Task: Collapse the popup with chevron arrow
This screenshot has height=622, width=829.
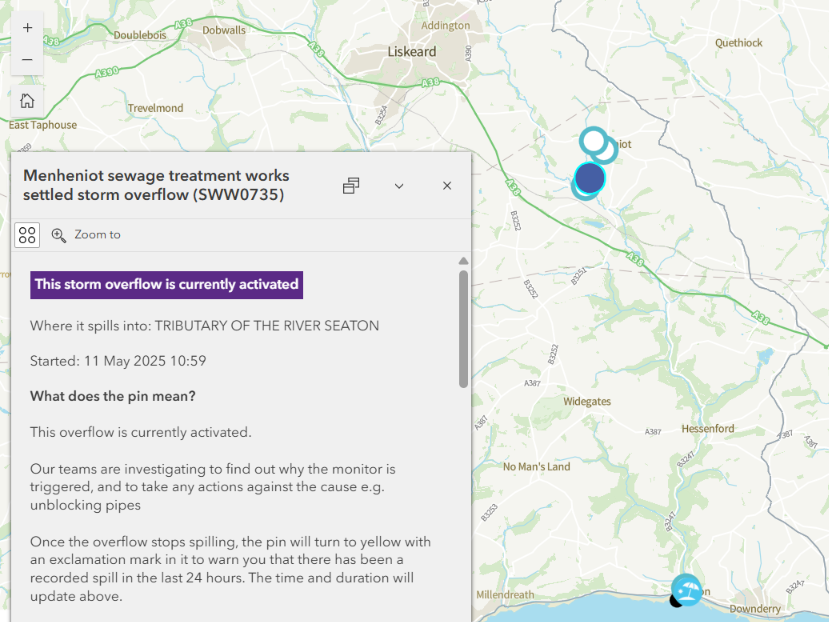Action: [x=399, y=186]
